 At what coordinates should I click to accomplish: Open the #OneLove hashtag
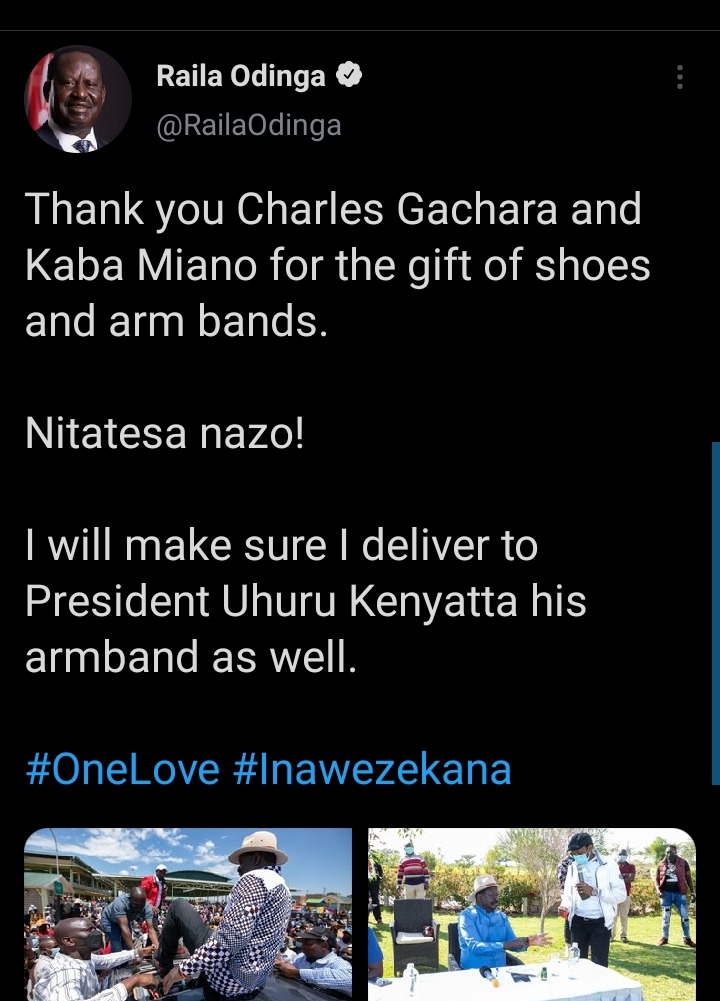pos(123,769)
